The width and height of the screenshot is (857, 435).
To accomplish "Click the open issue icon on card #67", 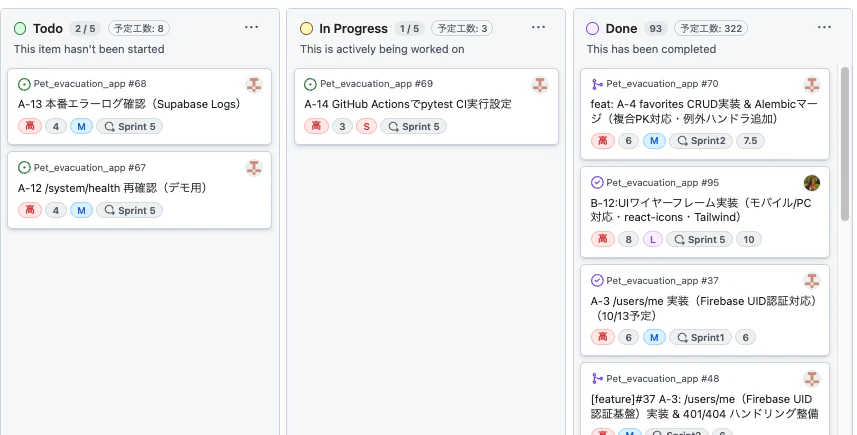I will pos(24,168).
